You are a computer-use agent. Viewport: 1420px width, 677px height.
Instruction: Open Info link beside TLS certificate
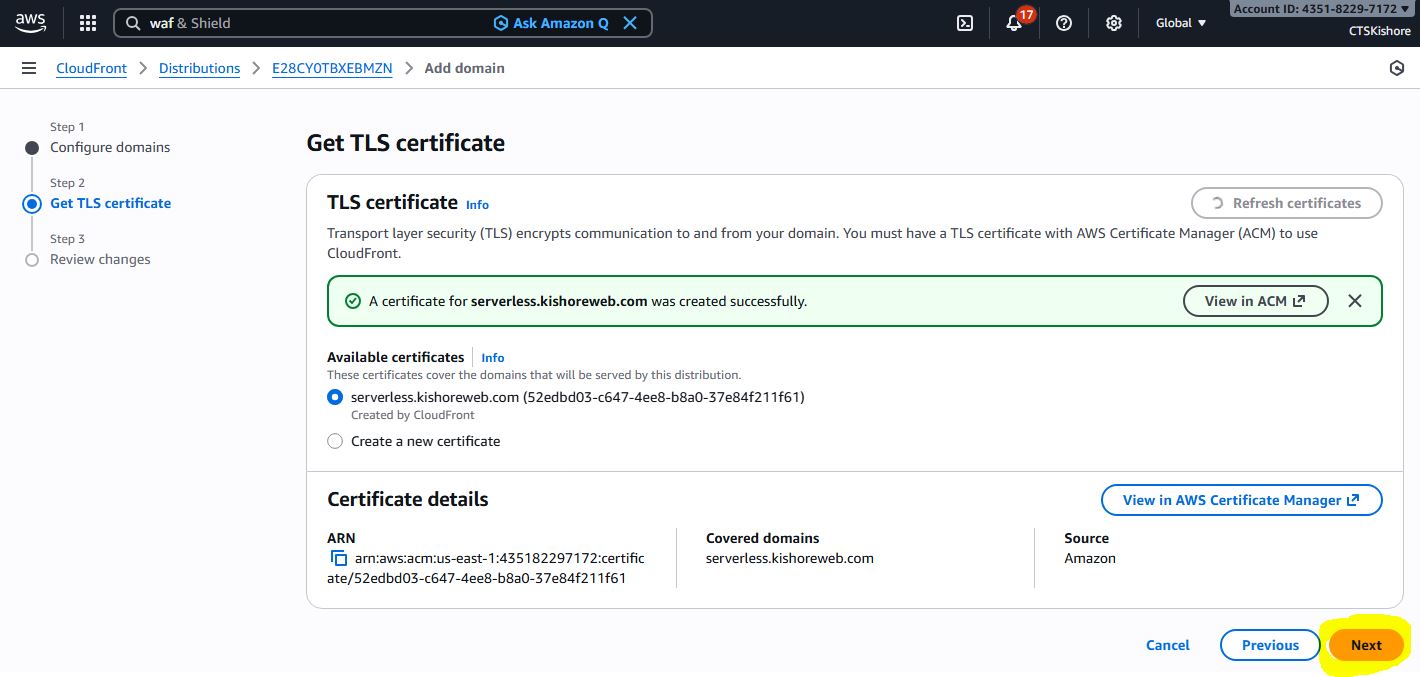(x=477, y=204)
